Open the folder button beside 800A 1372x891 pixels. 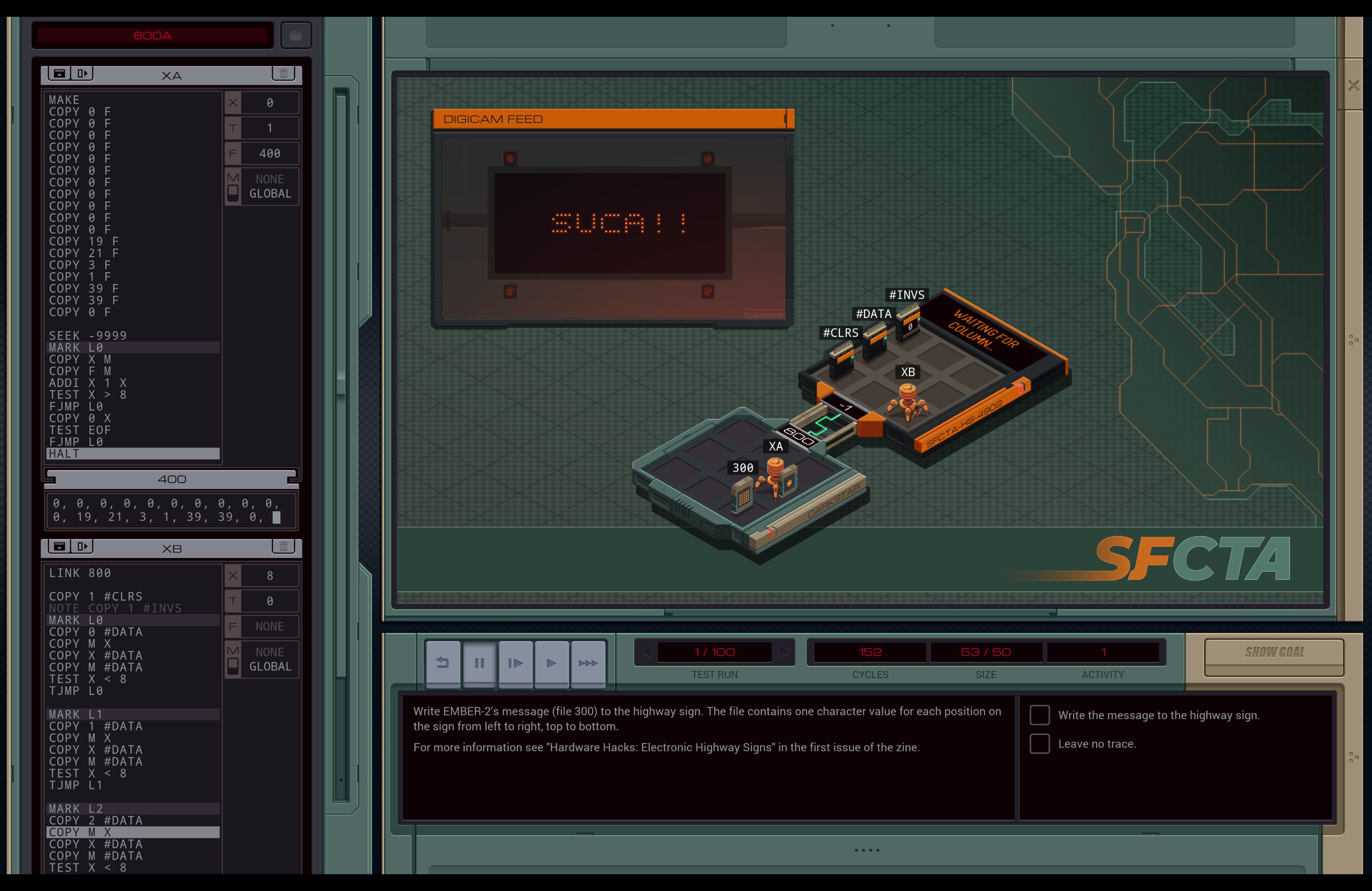(x=296, y=36)
